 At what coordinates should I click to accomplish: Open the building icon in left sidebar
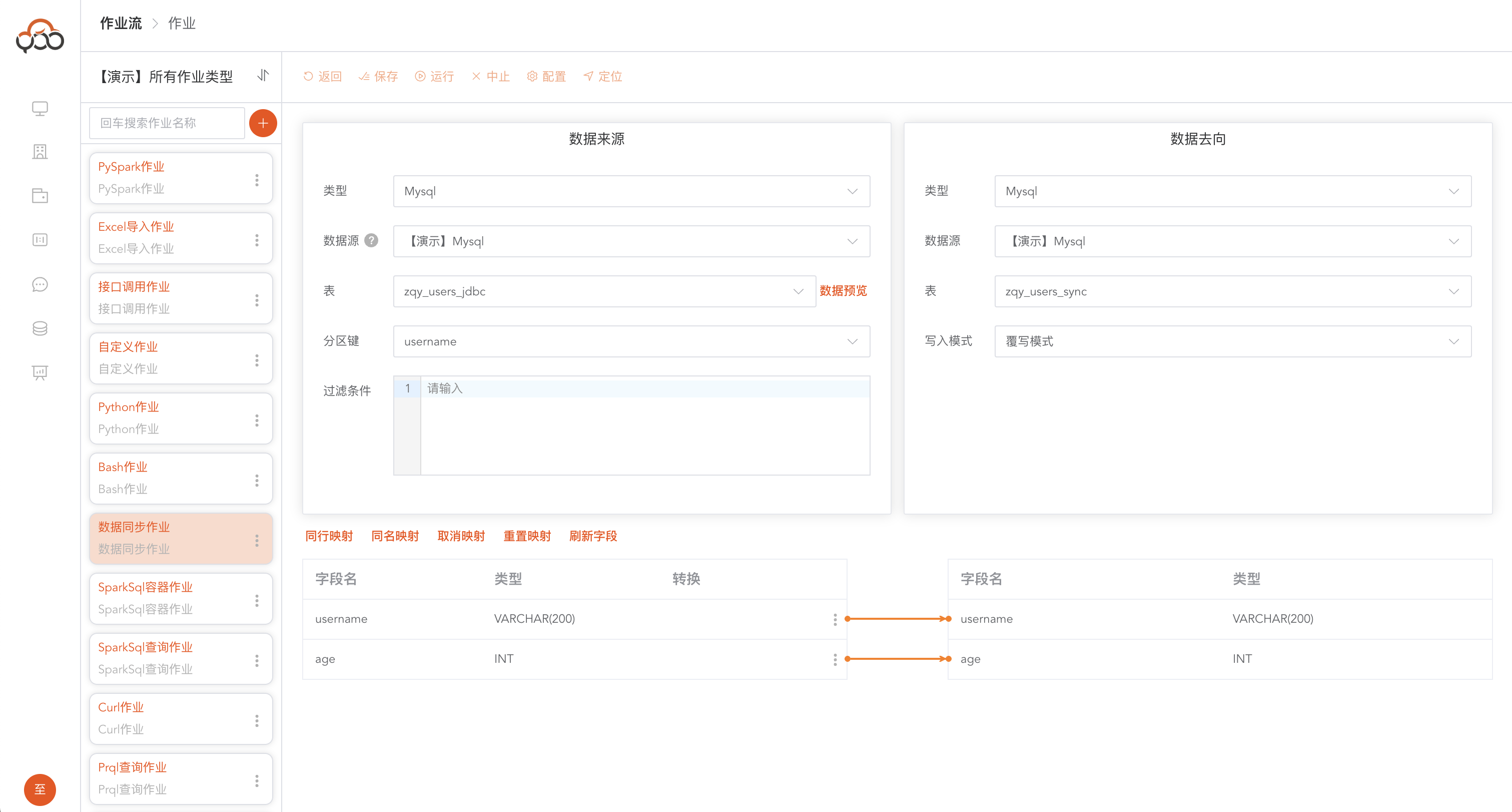pos(40,152)
